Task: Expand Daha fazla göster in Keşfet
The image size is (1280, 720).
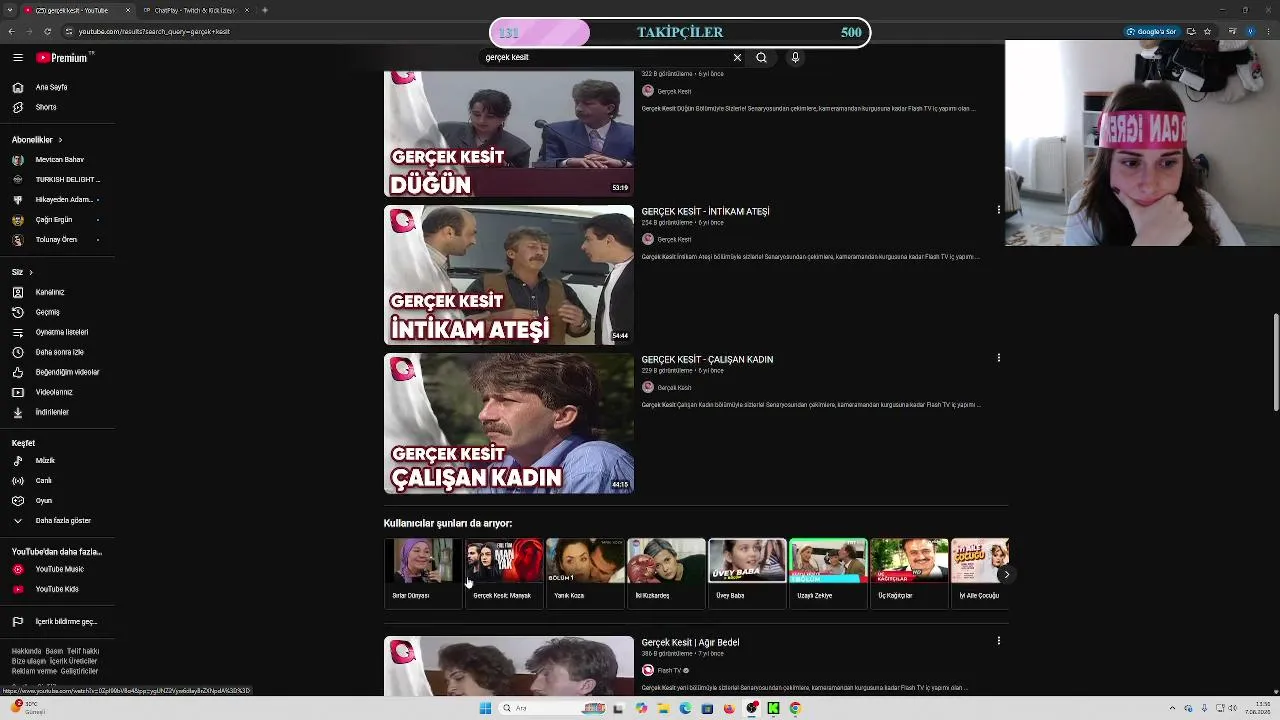Action: coord(57,521)
